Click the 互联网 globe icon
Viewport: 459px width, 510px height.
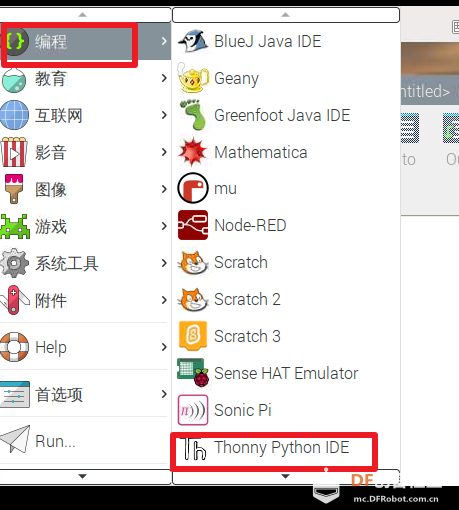(14, 115)
